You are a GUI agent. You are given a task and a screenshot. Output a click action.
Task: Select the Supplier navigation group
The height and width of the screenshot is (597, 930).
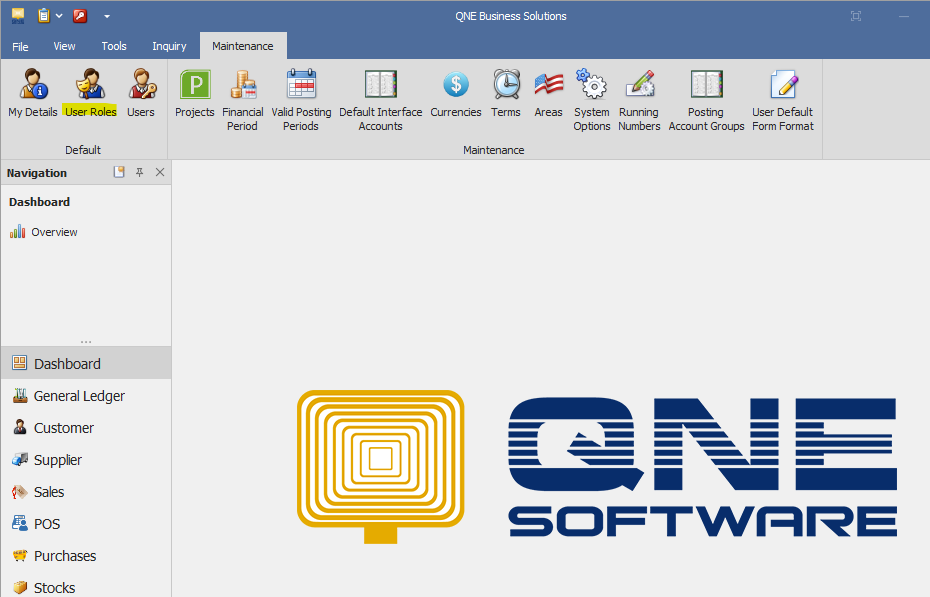[86, 459]
